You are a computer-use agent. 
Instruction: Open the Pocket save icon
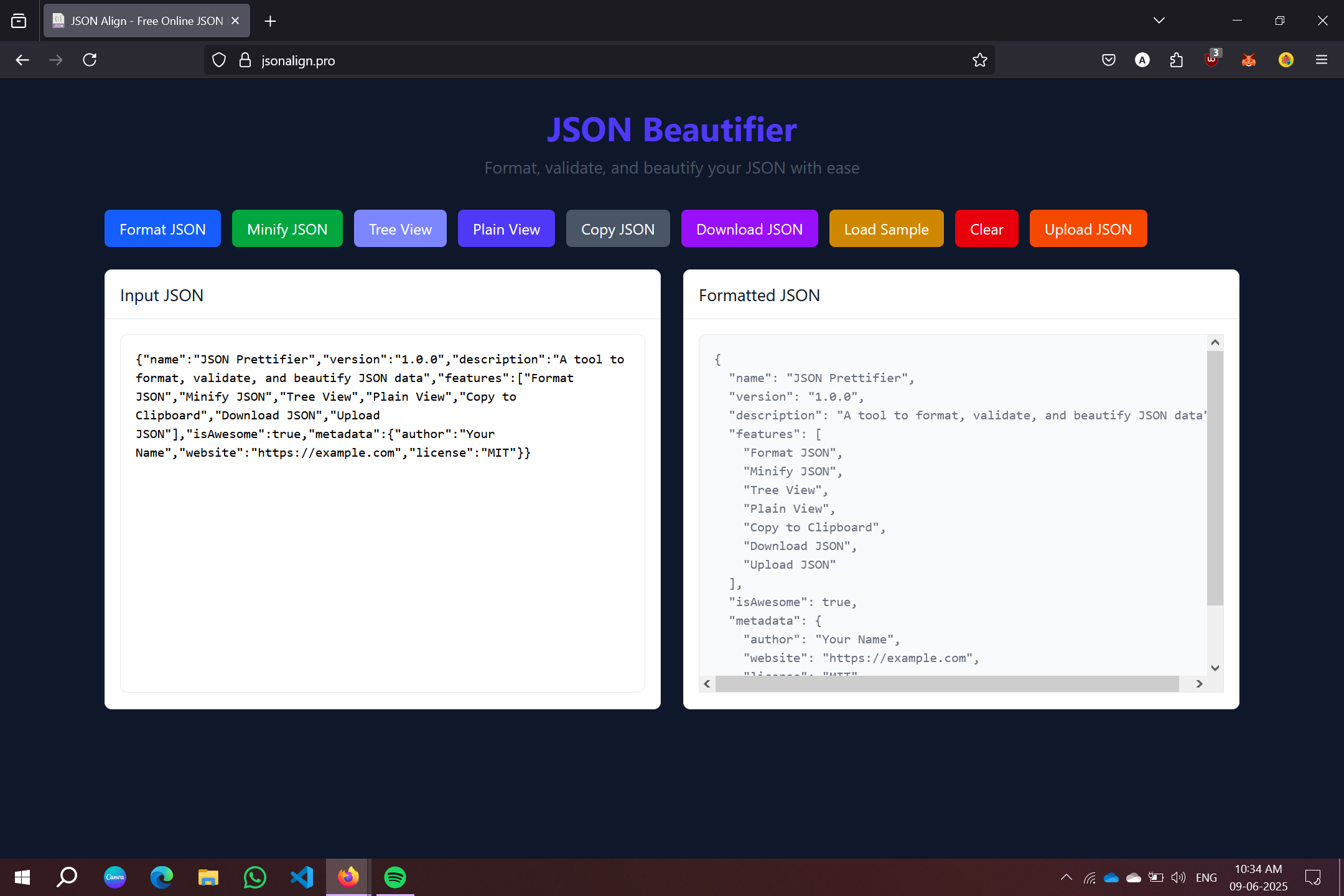[1109, 60]
